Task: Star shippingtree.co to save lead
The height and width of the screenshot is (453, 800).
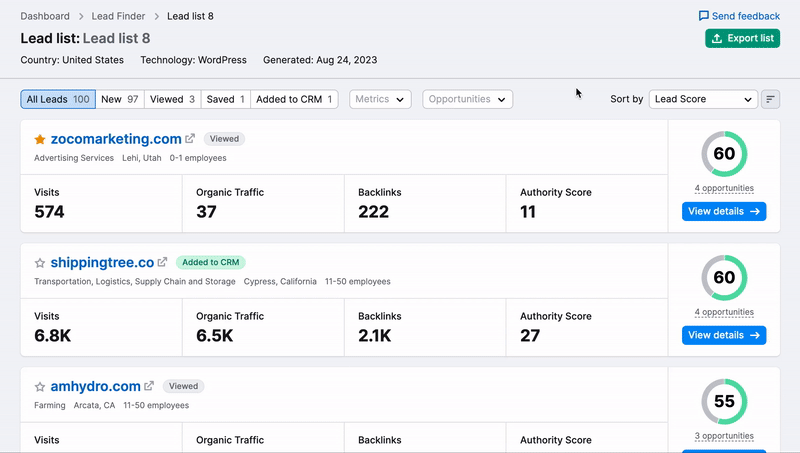Action: click(40, 263)
